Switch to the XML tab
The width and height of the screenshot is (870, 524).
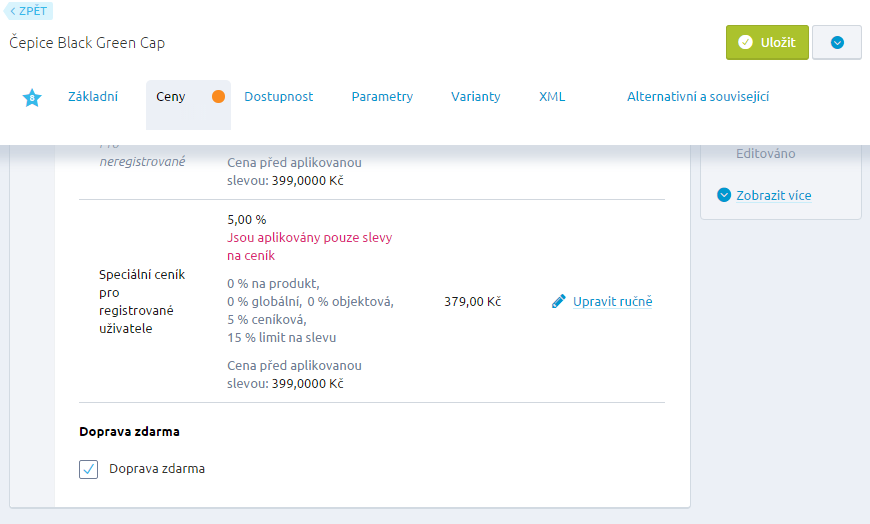point(552,97)
